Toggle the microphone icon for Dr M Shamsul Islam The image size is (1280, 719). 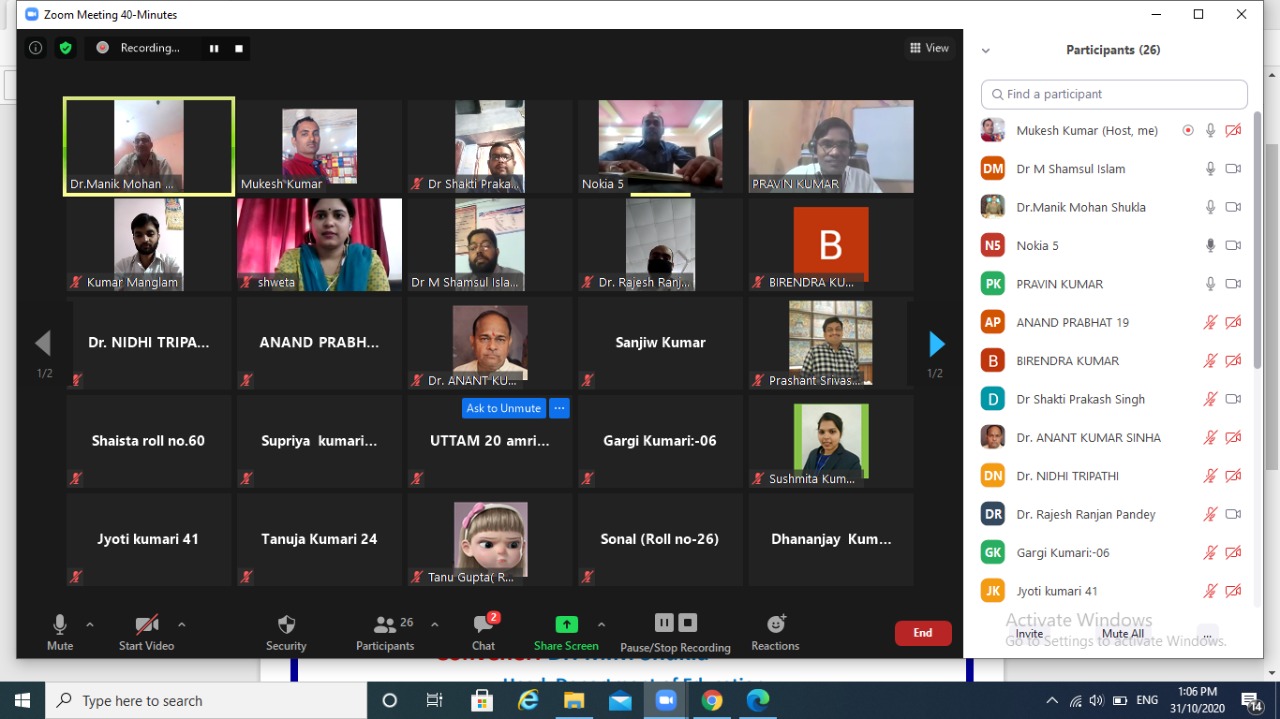click(1210, 169)
